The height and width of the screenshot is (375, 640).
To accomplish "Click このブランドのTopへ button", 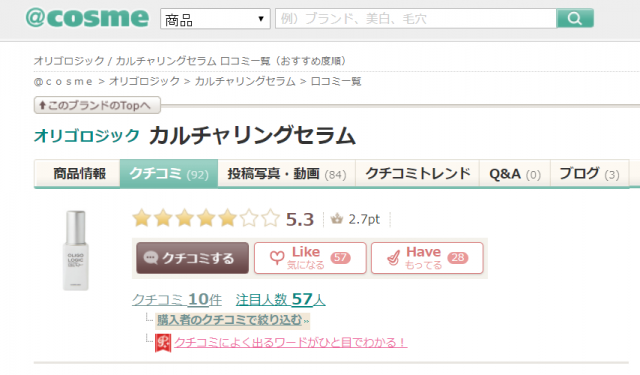I will point(97,106).
